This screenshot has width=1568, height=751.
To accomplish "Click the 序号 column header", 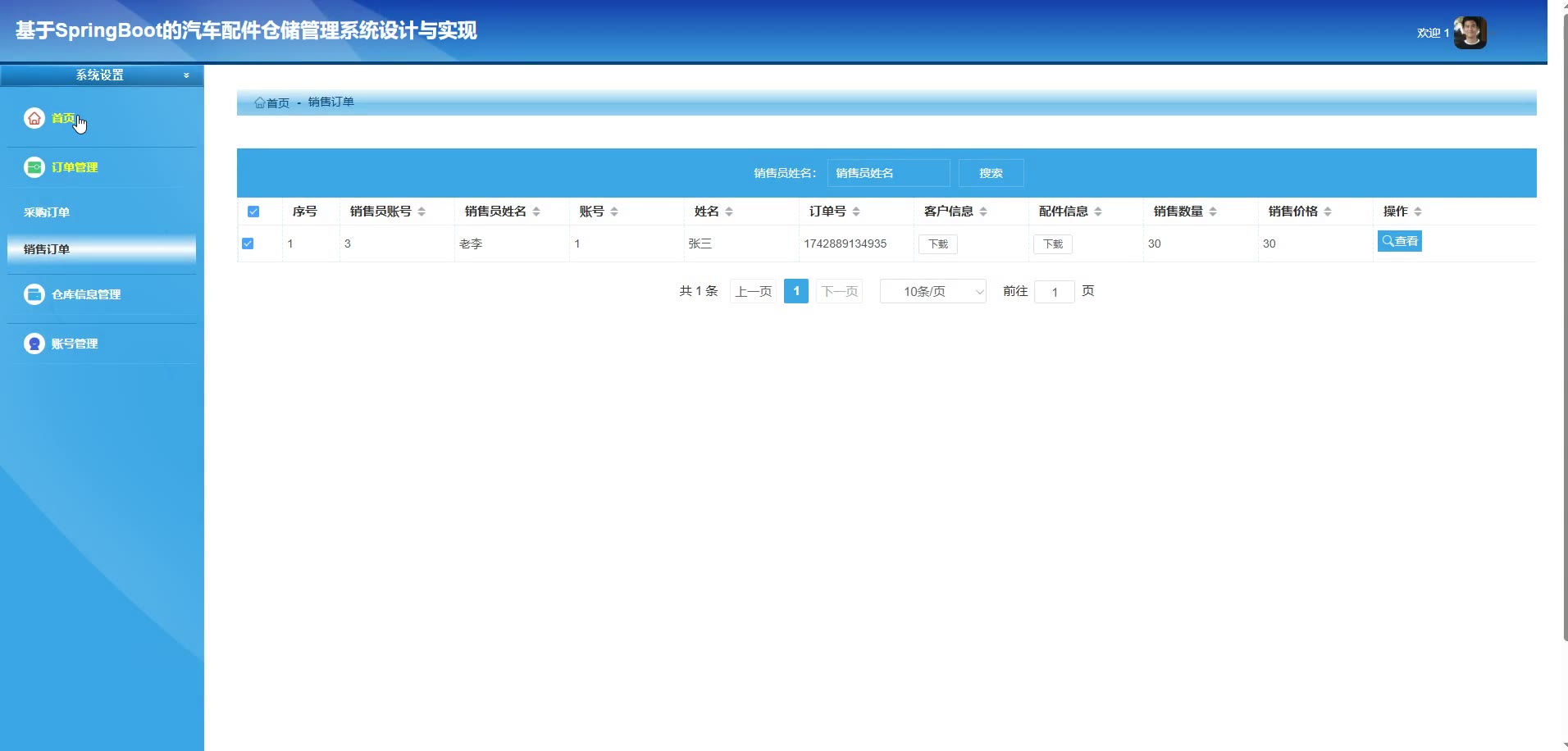I will (x=305, y=212).
